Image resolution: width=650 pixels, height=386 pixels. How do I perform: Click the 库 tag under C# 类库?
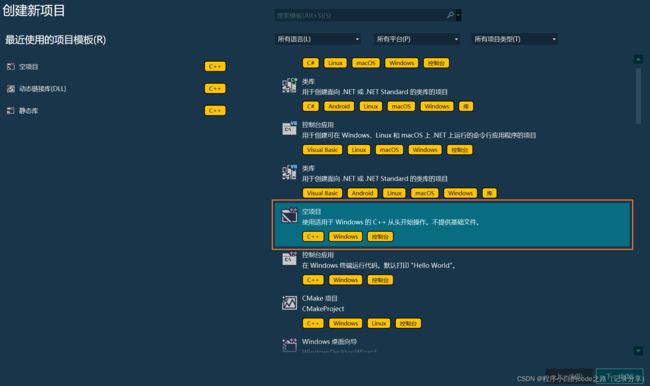[466, 106]
